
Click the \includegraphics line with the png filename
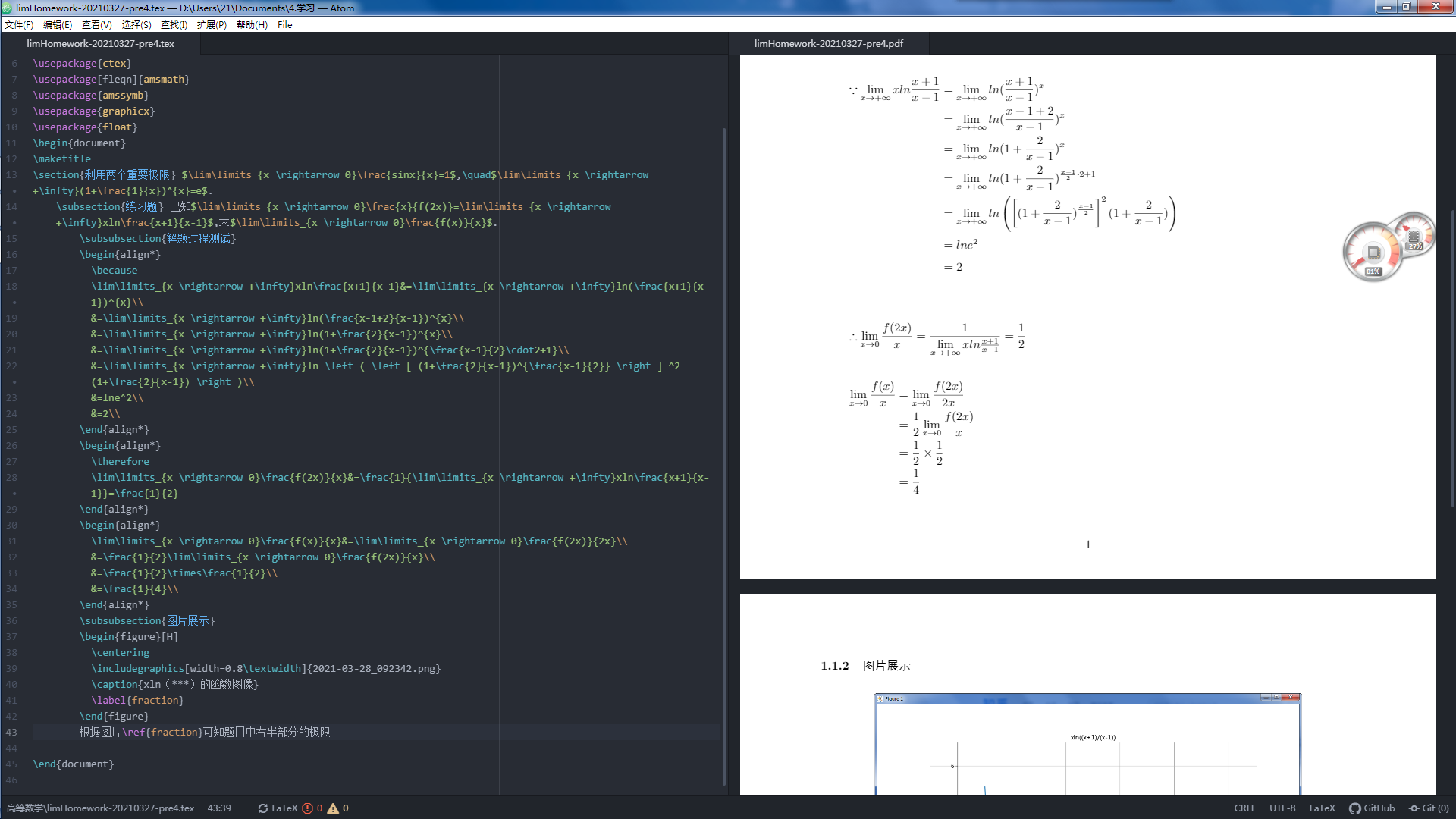266,669
